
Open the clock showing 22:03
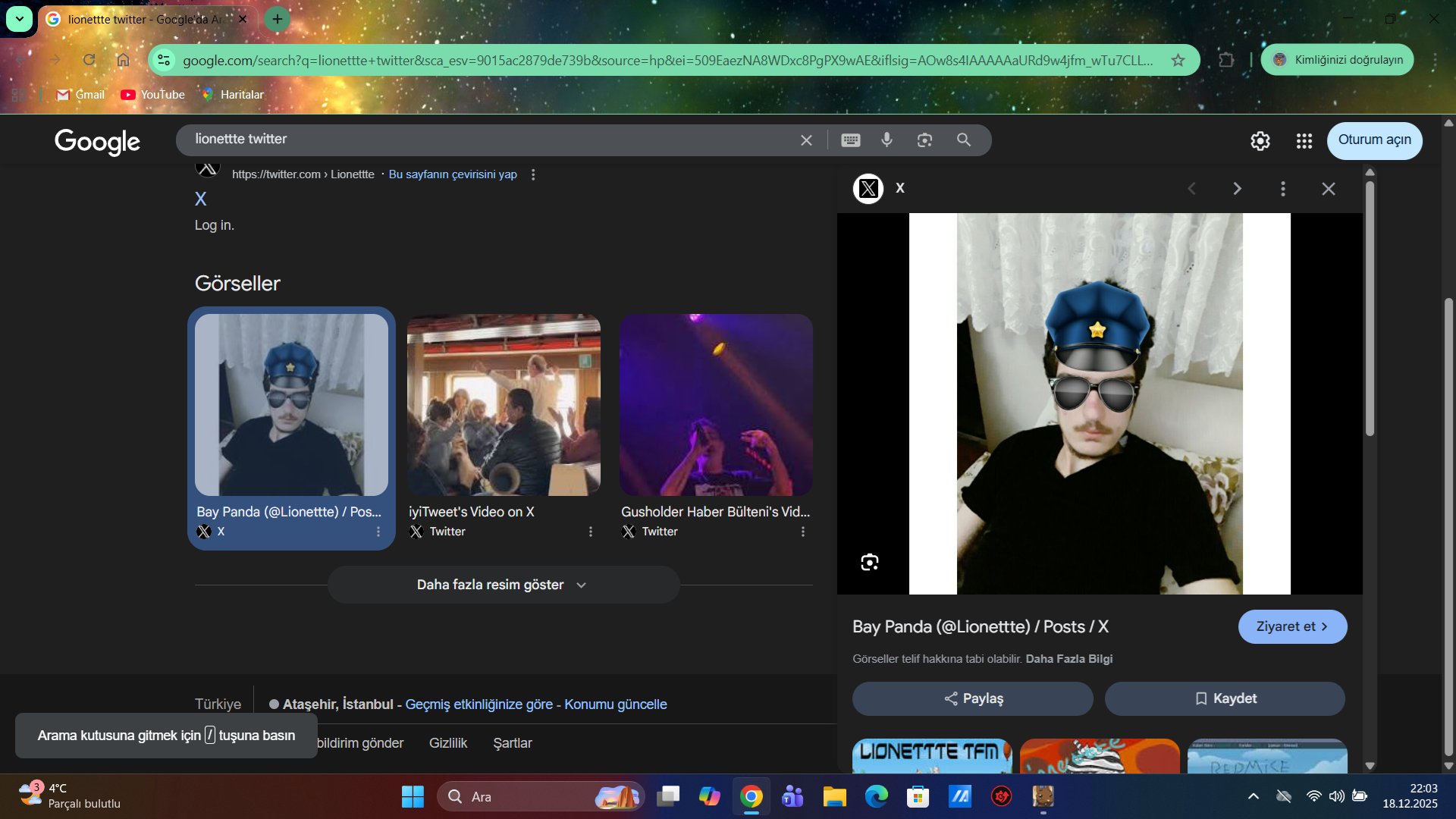click(1410, 796)
